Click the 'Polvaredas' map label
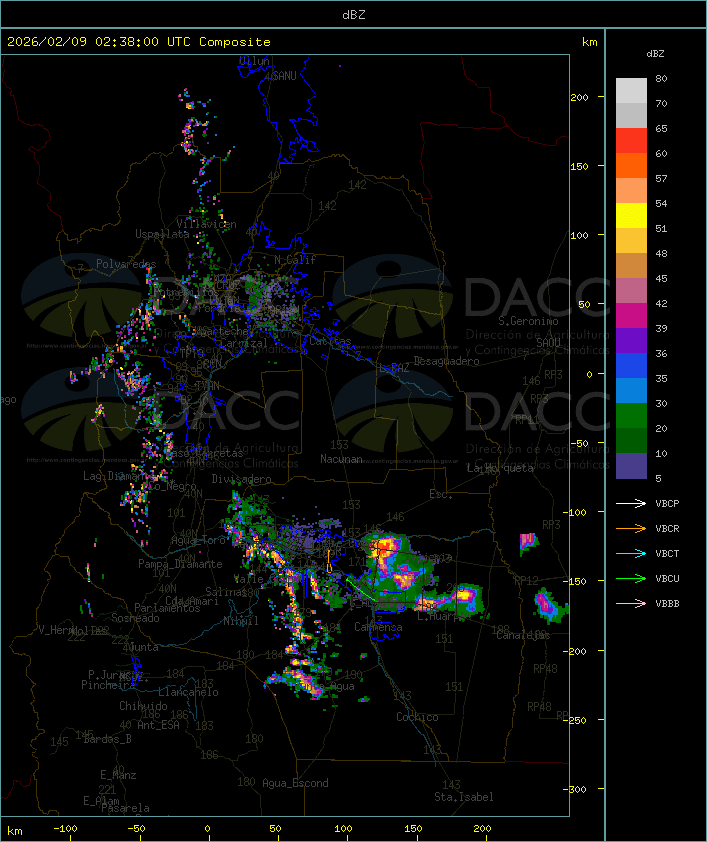707x842 pixels. click(126, 264)
